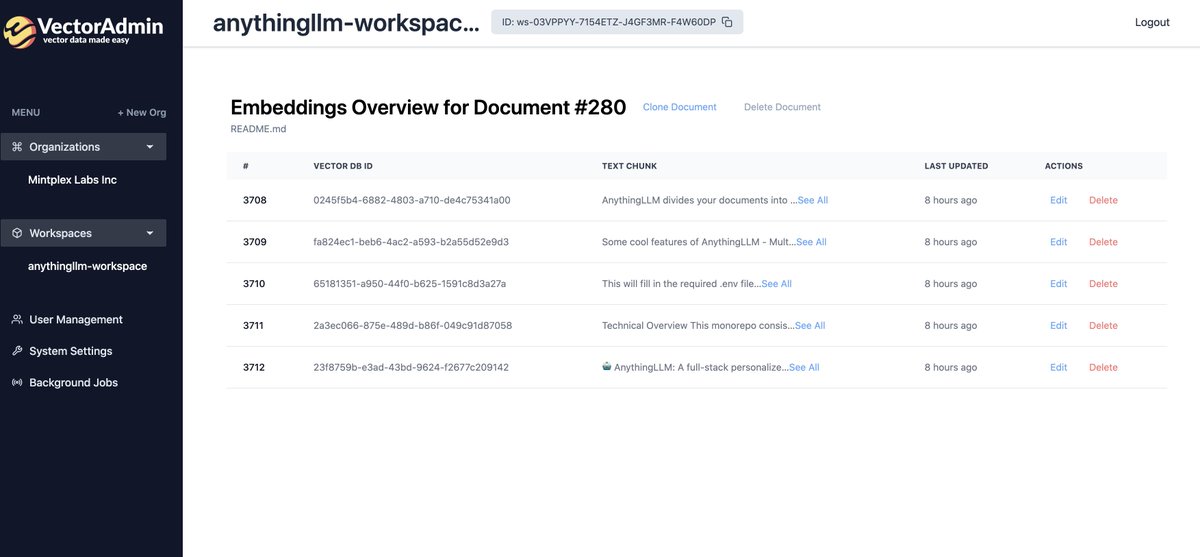See All text for row 3710
Image resolution: width=1200 pixels, height=557 pixels.
pyautogui.click(x=777, y=284)
